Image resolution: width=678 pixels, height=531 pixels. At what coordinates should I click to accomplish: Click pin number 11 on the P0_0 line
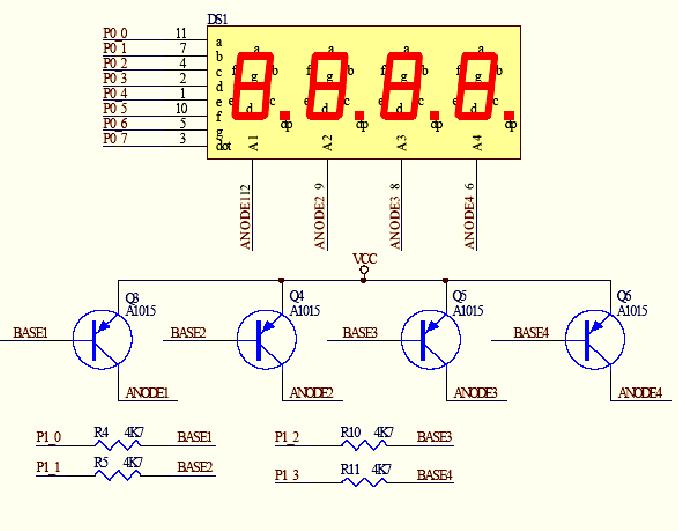[x=181, y=33]
